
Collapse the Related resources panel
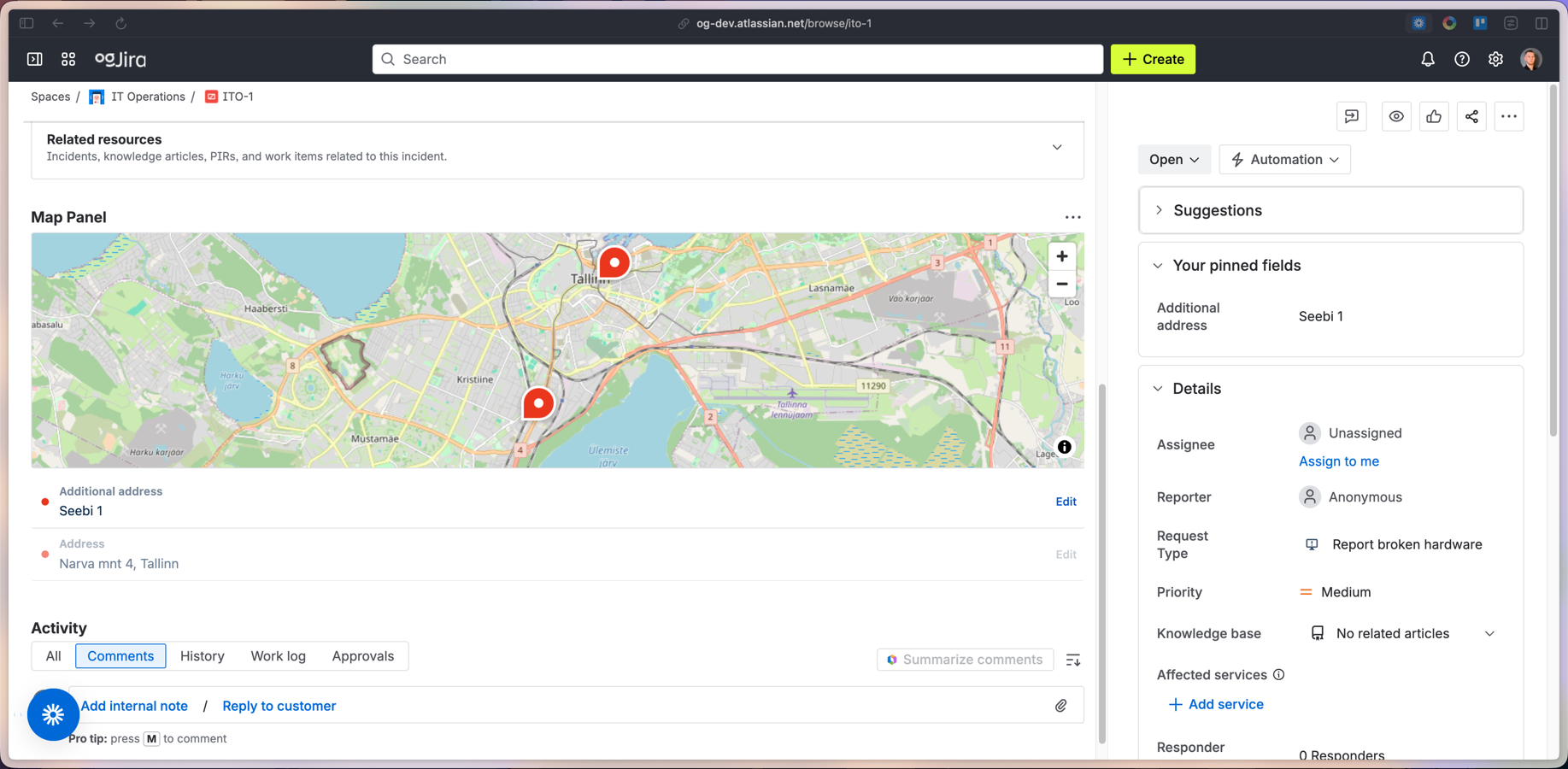click(x=1057, y=147)
